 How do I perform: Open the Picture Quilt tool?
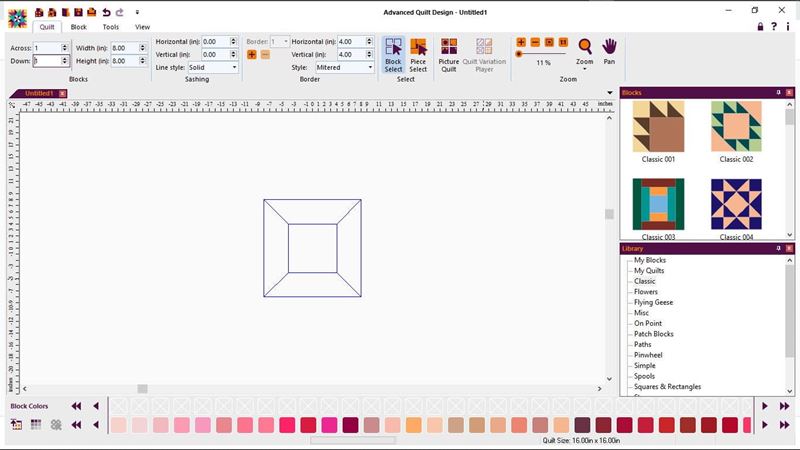point(449,55)
